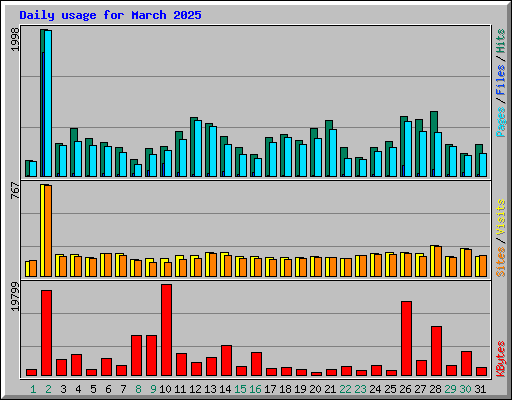Click the orange Sites bar for day 1
512x400 pixels.
(x=33, y=269)
